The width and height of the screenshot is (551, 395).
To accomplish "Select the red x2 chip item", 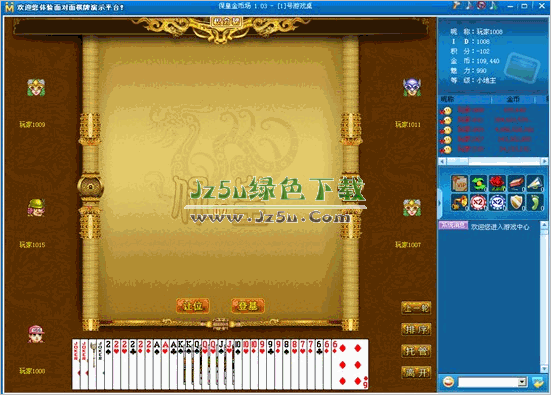I will pyautogui.click(x=479, y=202).
